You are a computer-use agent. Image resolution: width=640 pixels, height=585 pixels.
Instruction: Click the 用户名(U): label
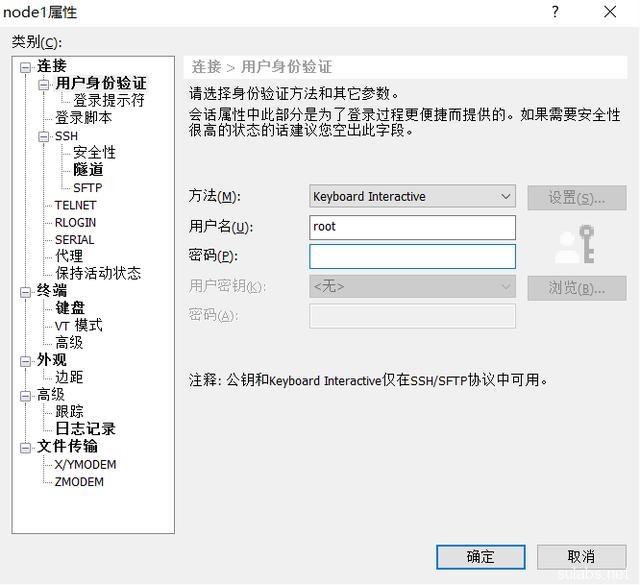(x=221, y=227)
